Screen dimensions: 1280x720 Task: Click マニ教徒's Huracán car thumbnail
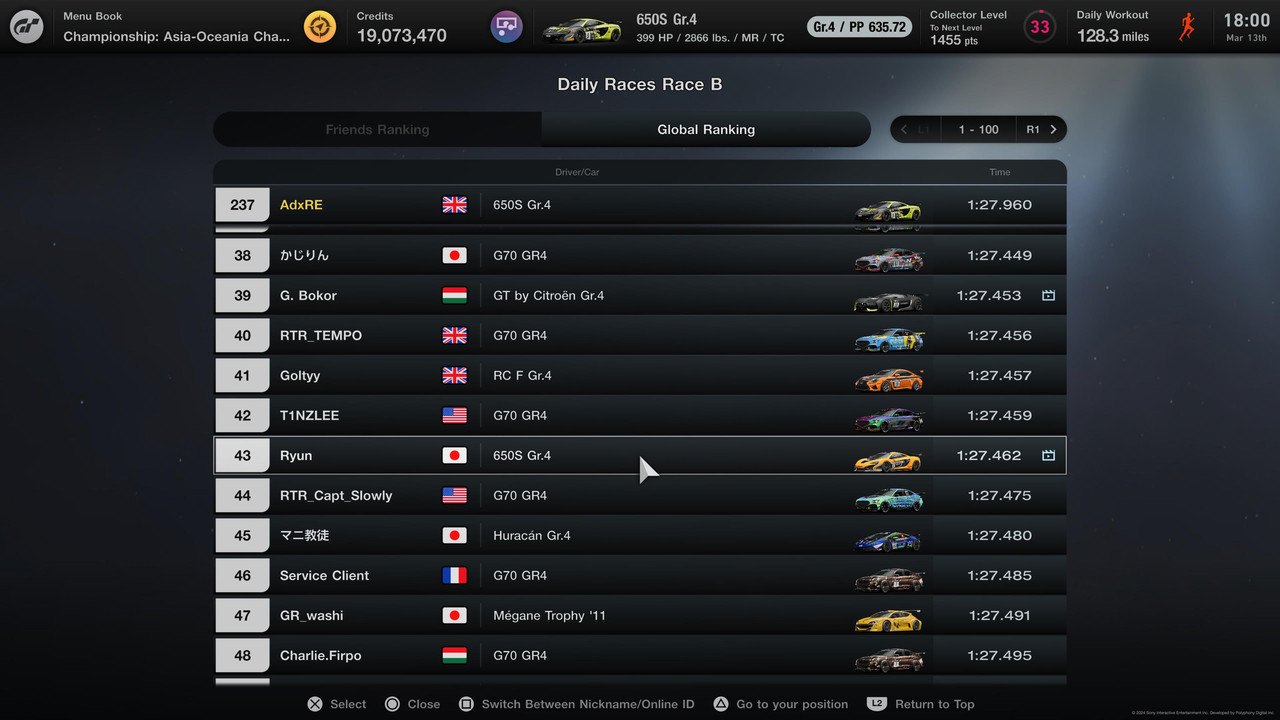[x=888, y=539]
